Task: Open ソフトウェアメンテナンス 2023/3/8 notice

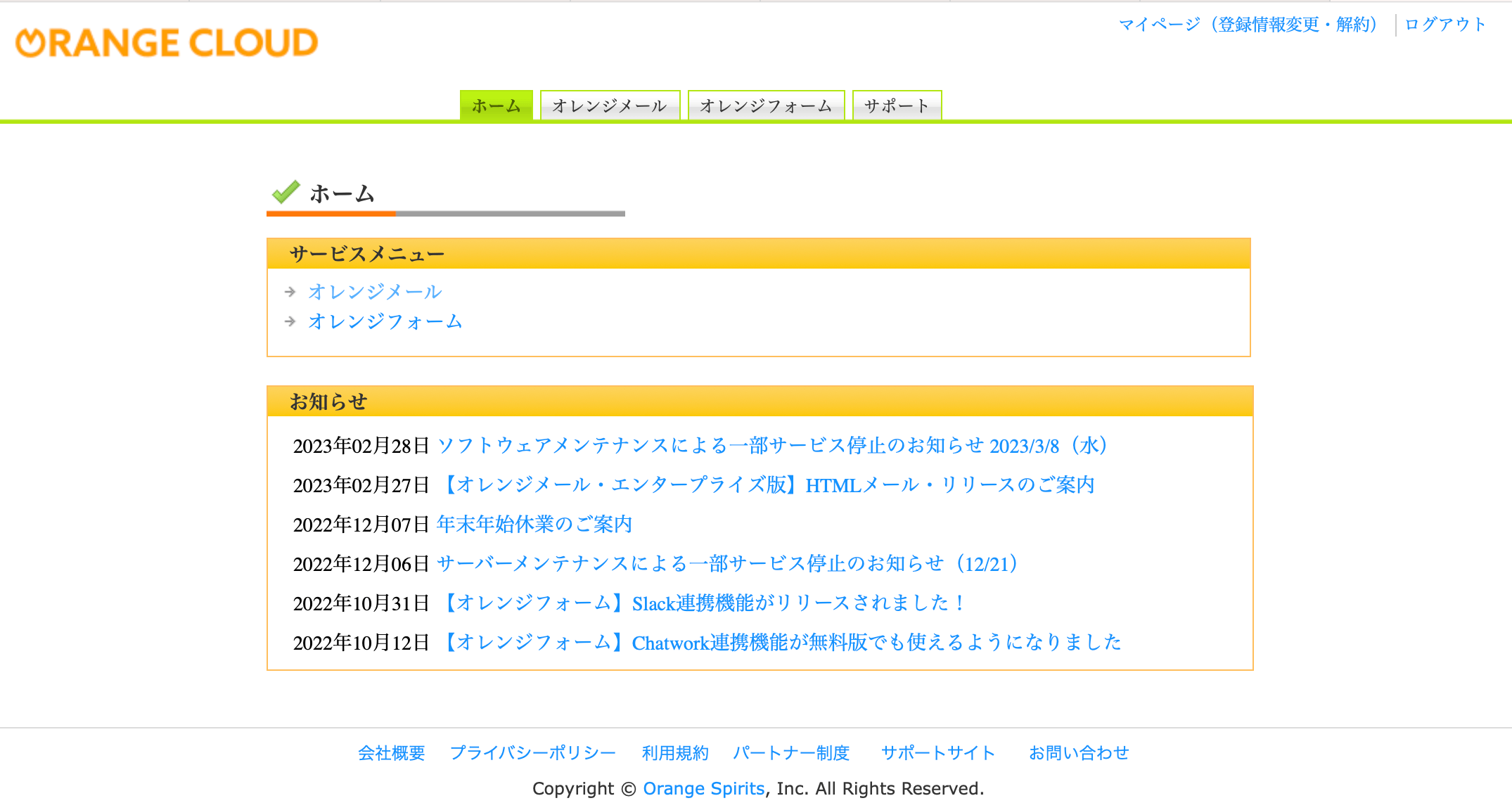Action: (772, 446)
